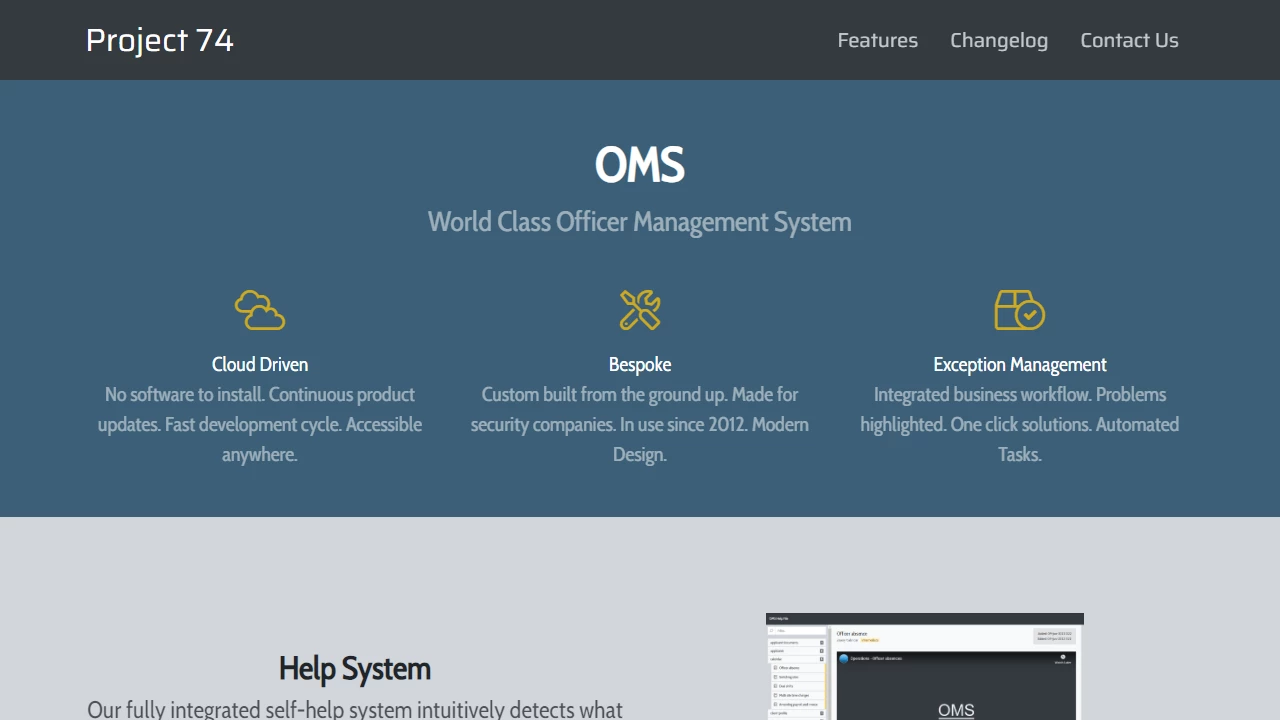Open the help system screenshot's dark video area

tap(955, 690)
